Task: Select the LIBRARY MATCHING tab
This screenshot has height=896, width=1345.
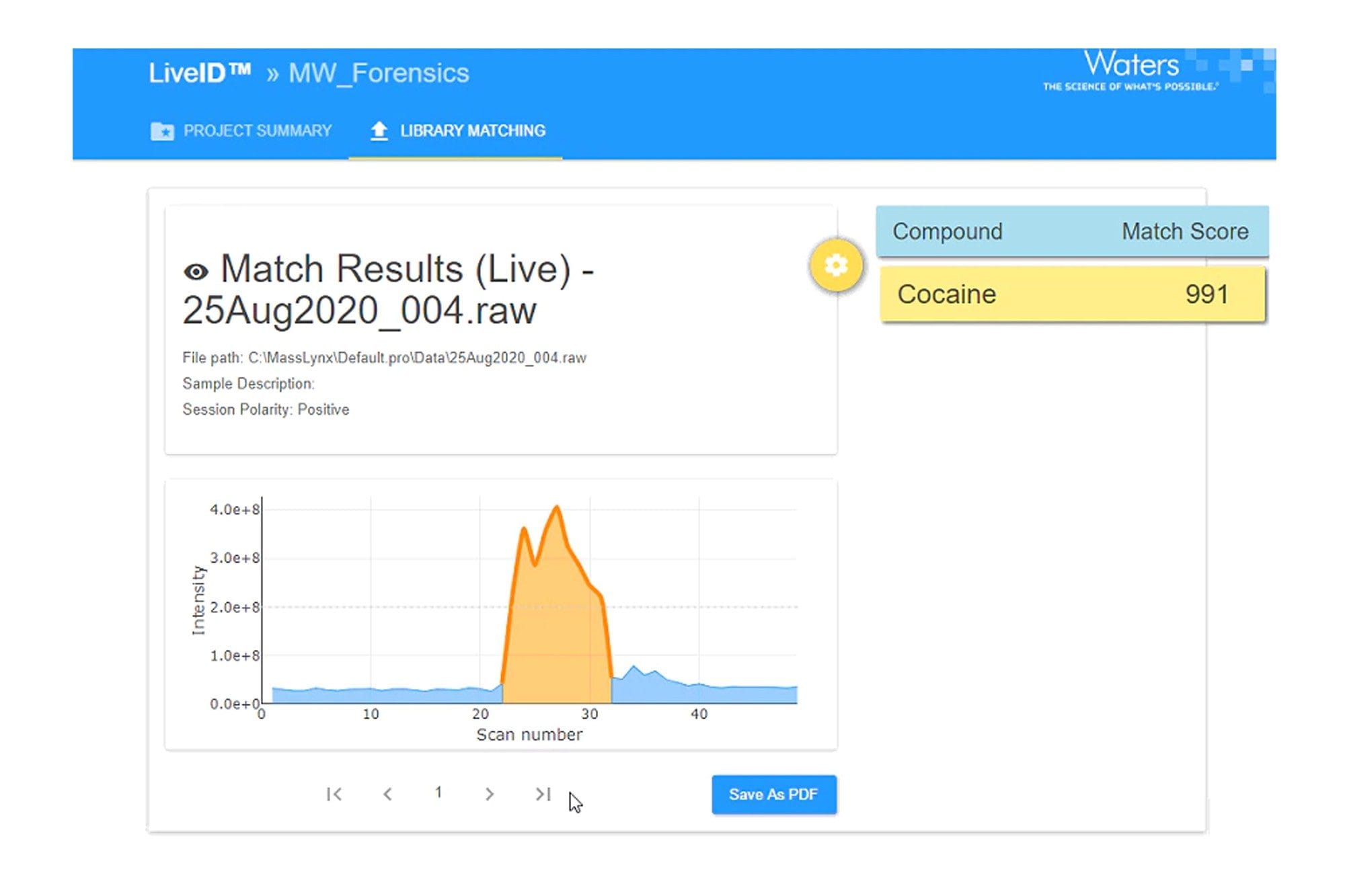Action: point(456,131)
